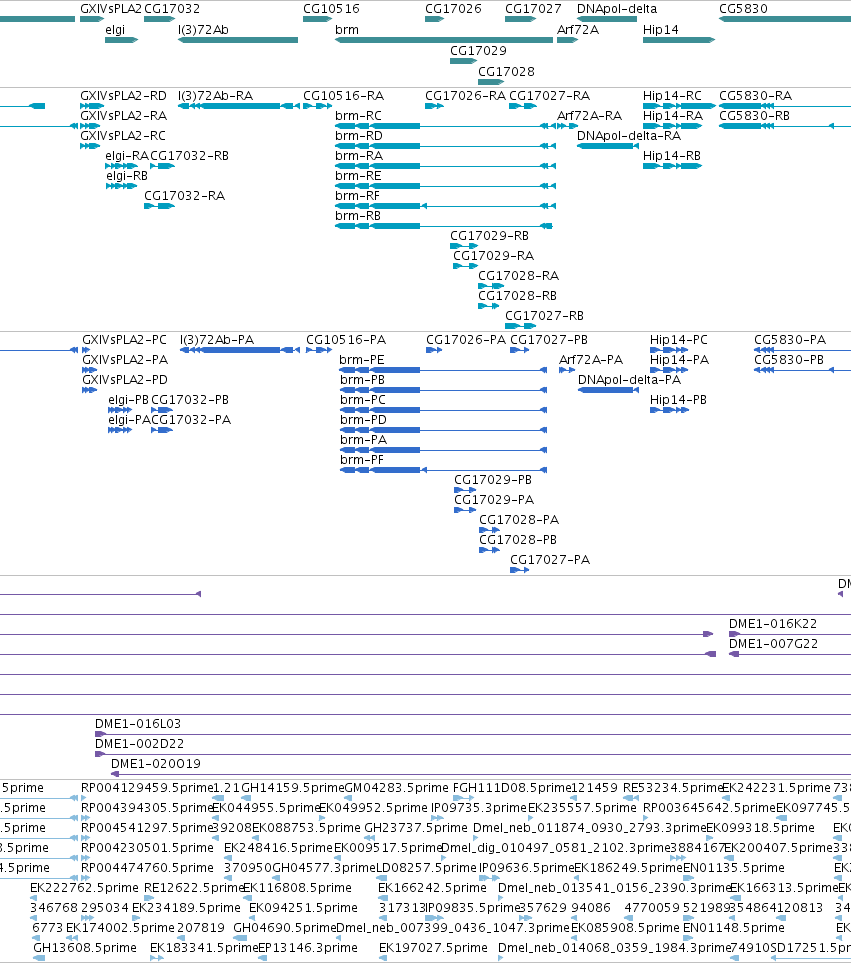The height and width of the screenshot is (963, 851).
Task: Click the DME1-020O19 BAC label
Action: pos(155,763)
